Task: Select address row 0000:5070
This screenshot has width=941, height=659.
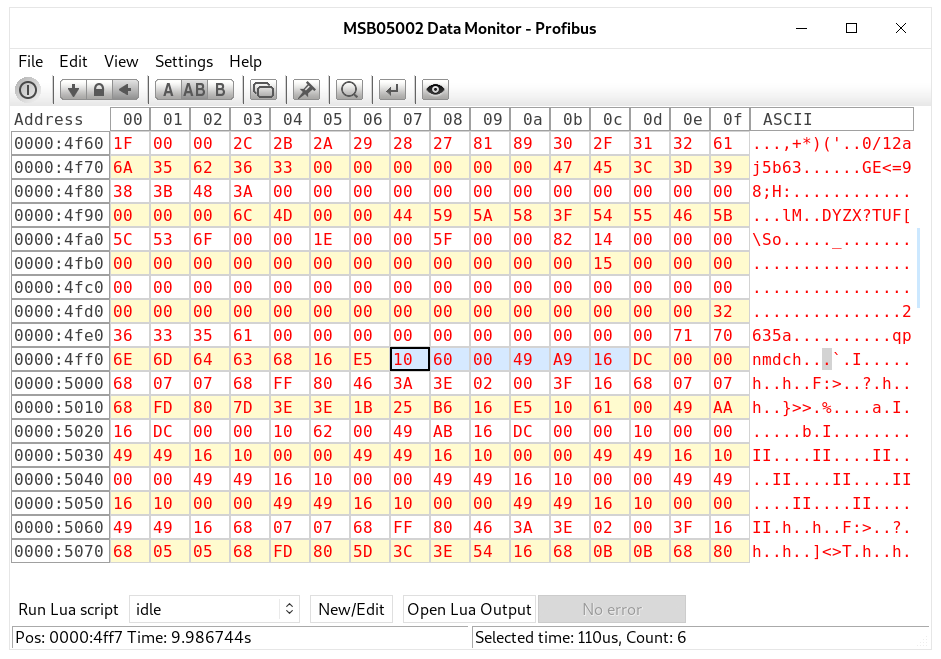Action: click(x=59, y=552)
